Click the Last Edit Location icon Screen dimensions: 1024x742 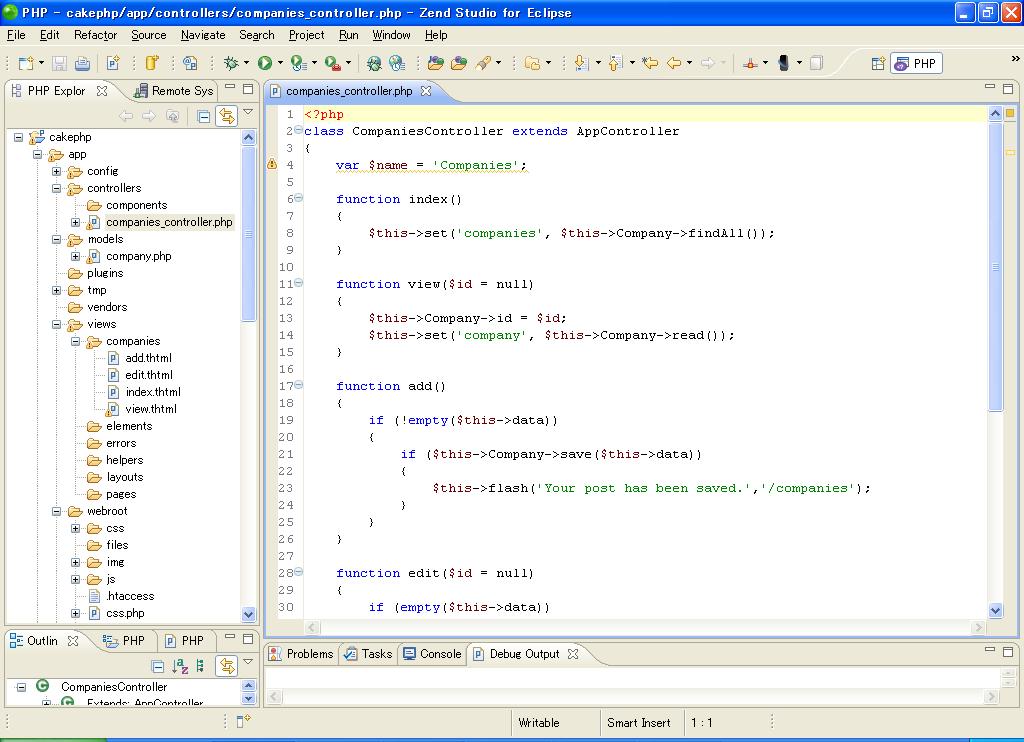point(650,63)
